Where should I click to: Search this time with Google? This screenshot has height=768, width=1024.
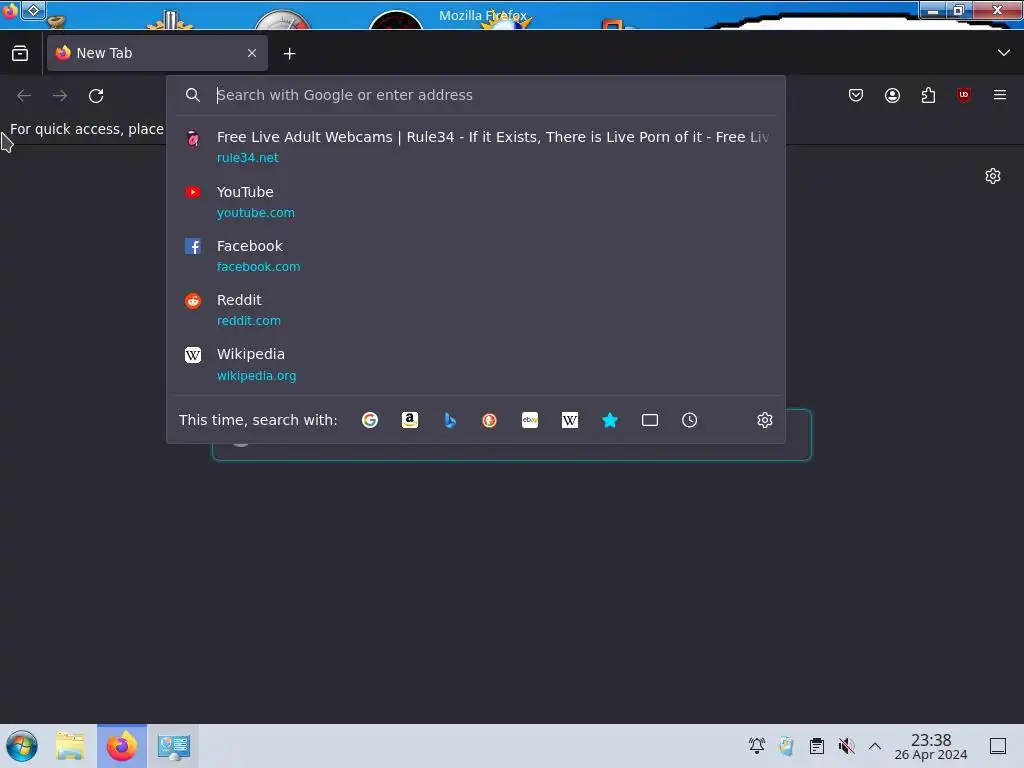tap(370, 420)
